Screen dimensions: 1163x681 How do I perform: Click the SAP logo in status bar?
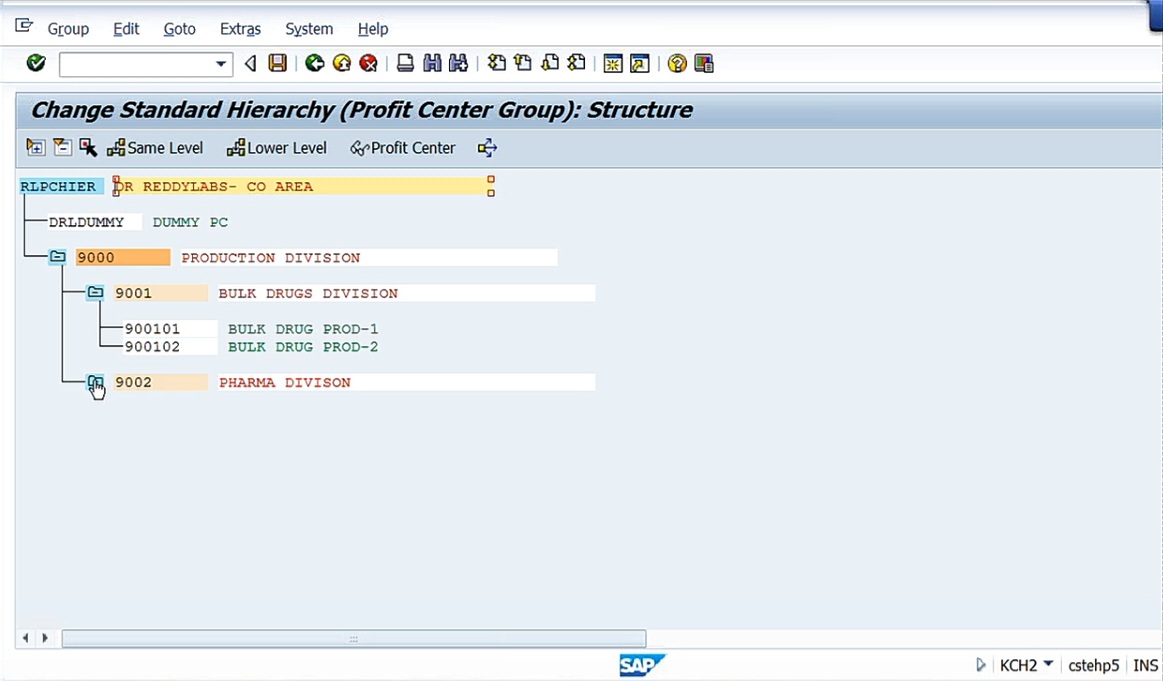point(642,665)
